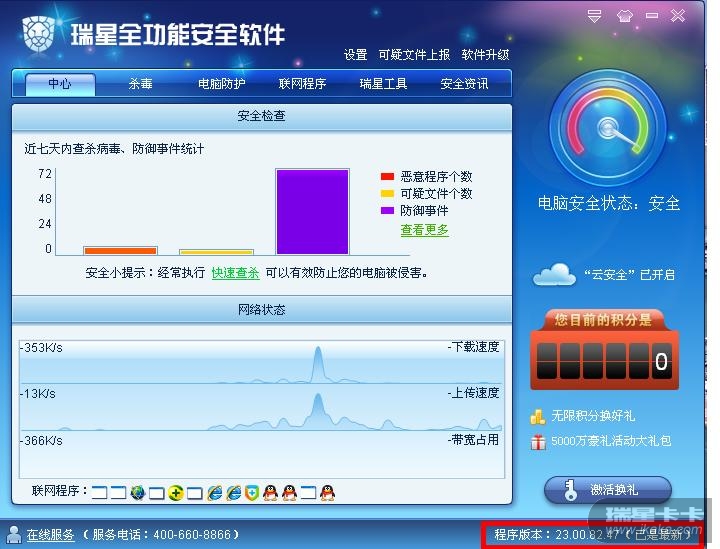The width and height of the screenshot is (720, 549).
Task: Click the 353K/s download speed value
Action: point(41,348)
